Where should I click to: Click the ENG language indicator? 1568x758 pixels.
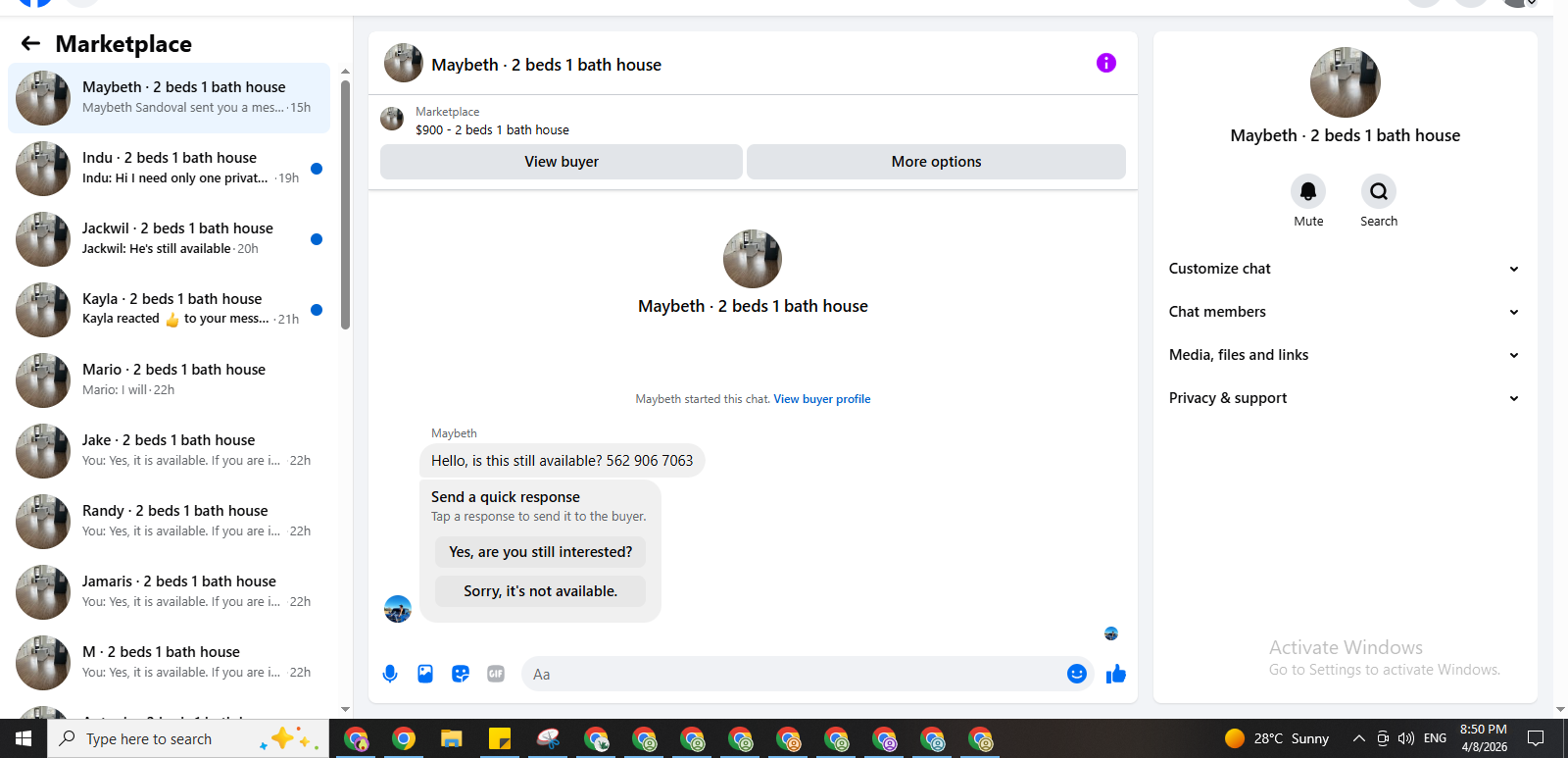(1435, 738)
